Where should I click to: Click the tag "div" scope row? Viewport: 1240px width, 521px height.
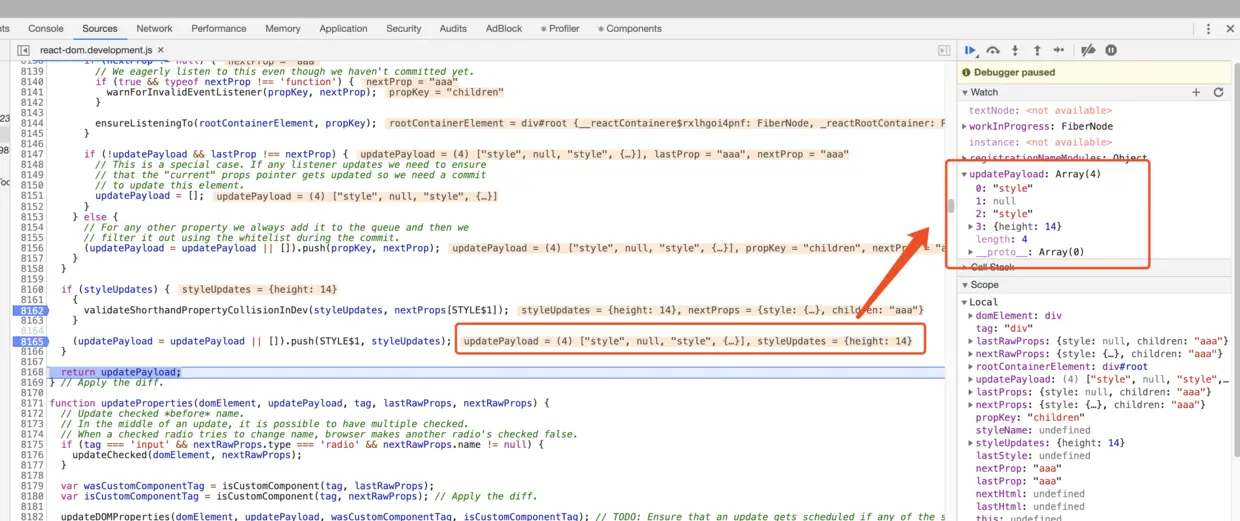[x=1003, y=328]
